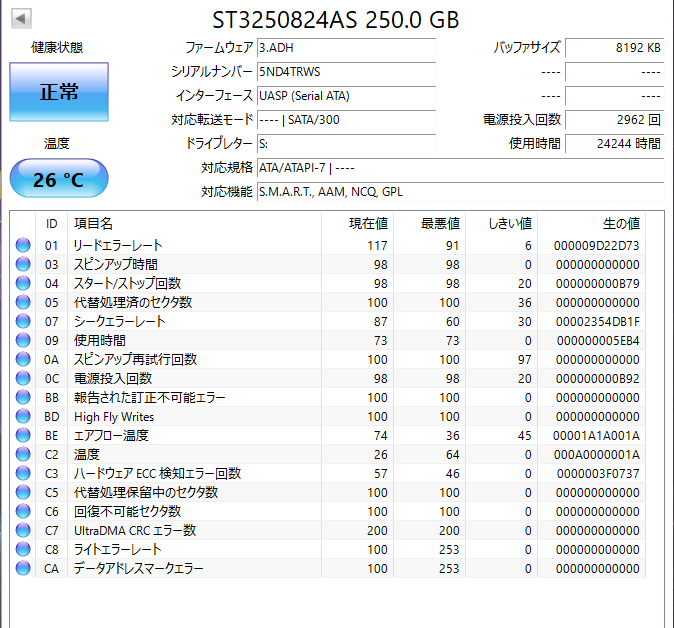Click status orb for ID 01 row
Screen dimensions: 674x628
tap(23, 245)
